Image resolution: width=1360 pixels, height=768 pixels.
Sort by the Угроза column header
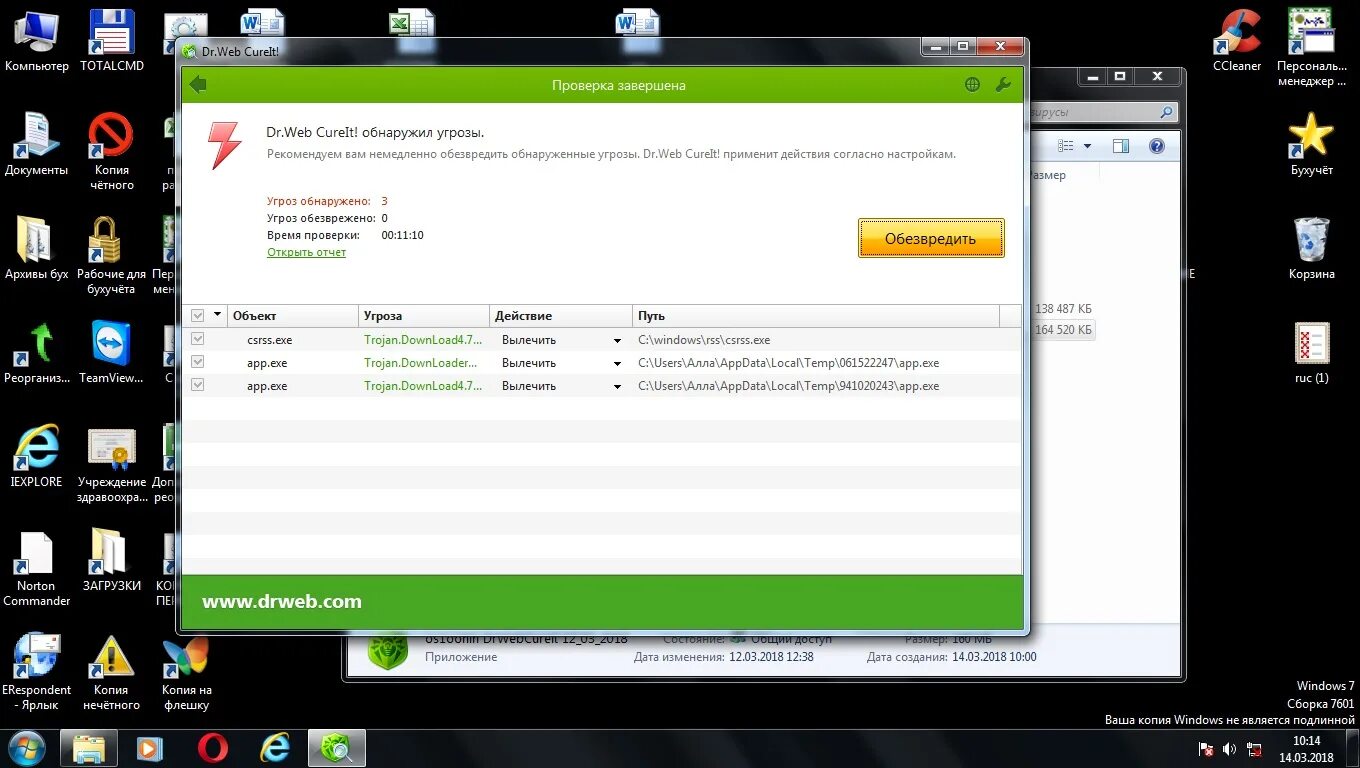[x=424, y=316]
